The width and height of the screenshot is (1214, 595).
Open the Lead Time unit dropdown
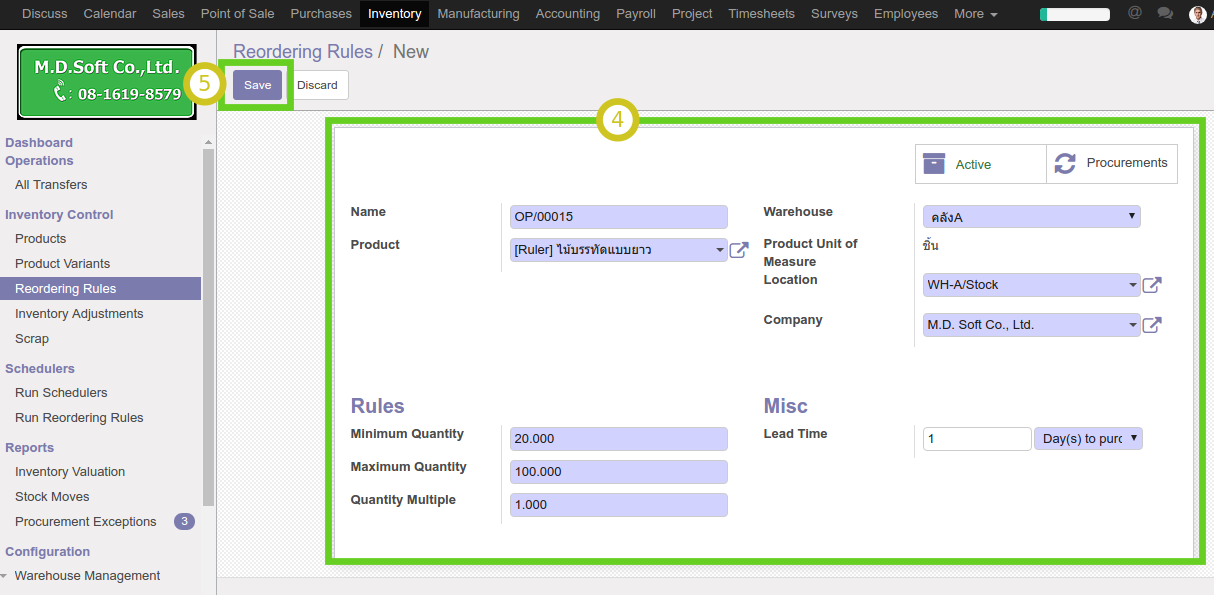point(1088,439)
